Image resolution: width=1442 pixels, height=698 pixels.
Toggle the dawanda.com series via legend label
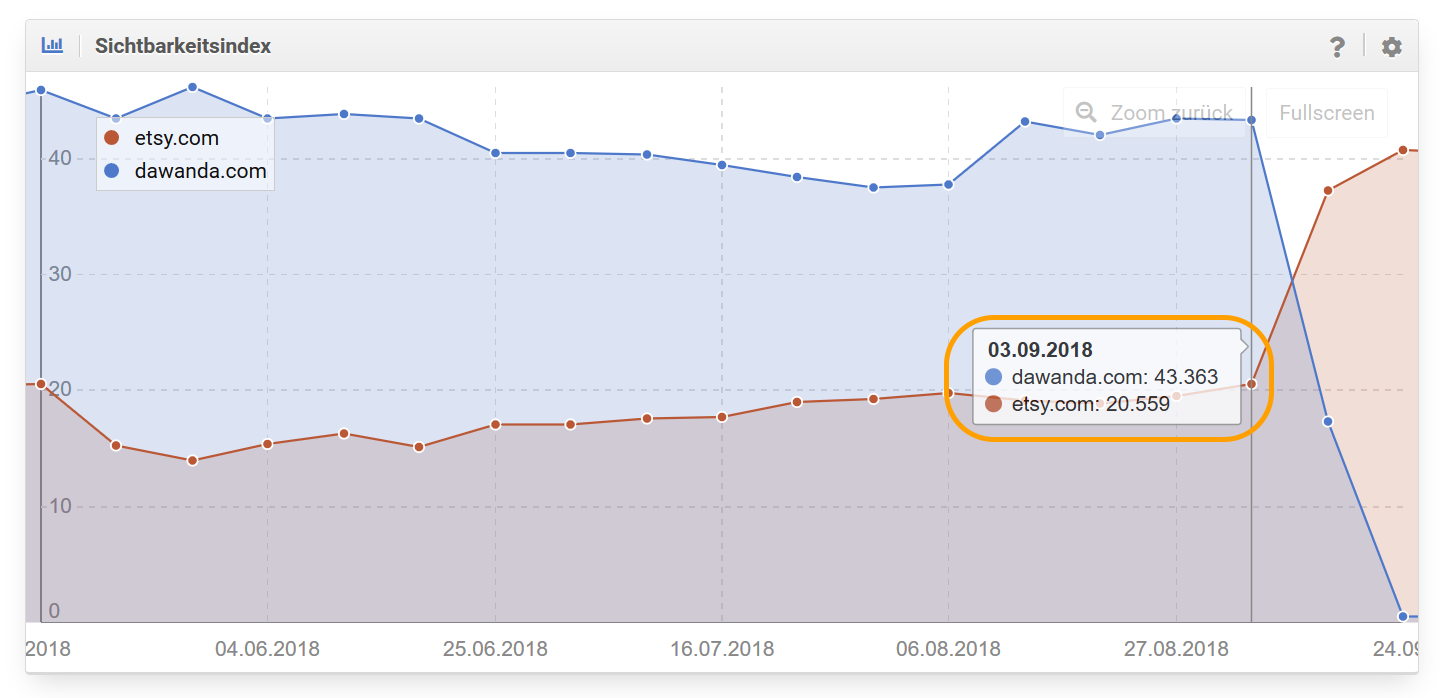[x=200, y=171]
